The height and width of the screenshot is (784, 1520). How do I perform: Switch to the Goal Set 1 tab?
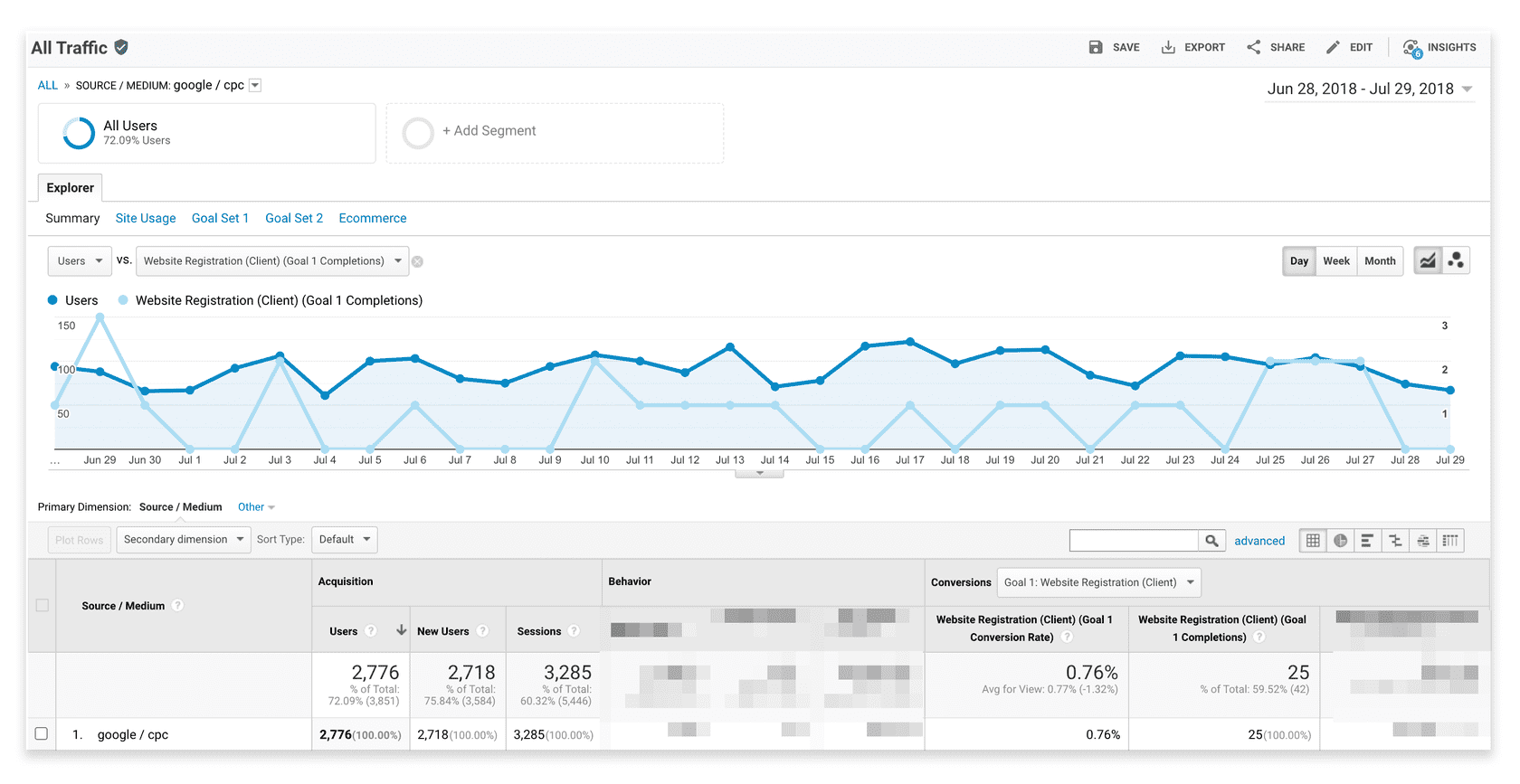(x=220, y=218)
